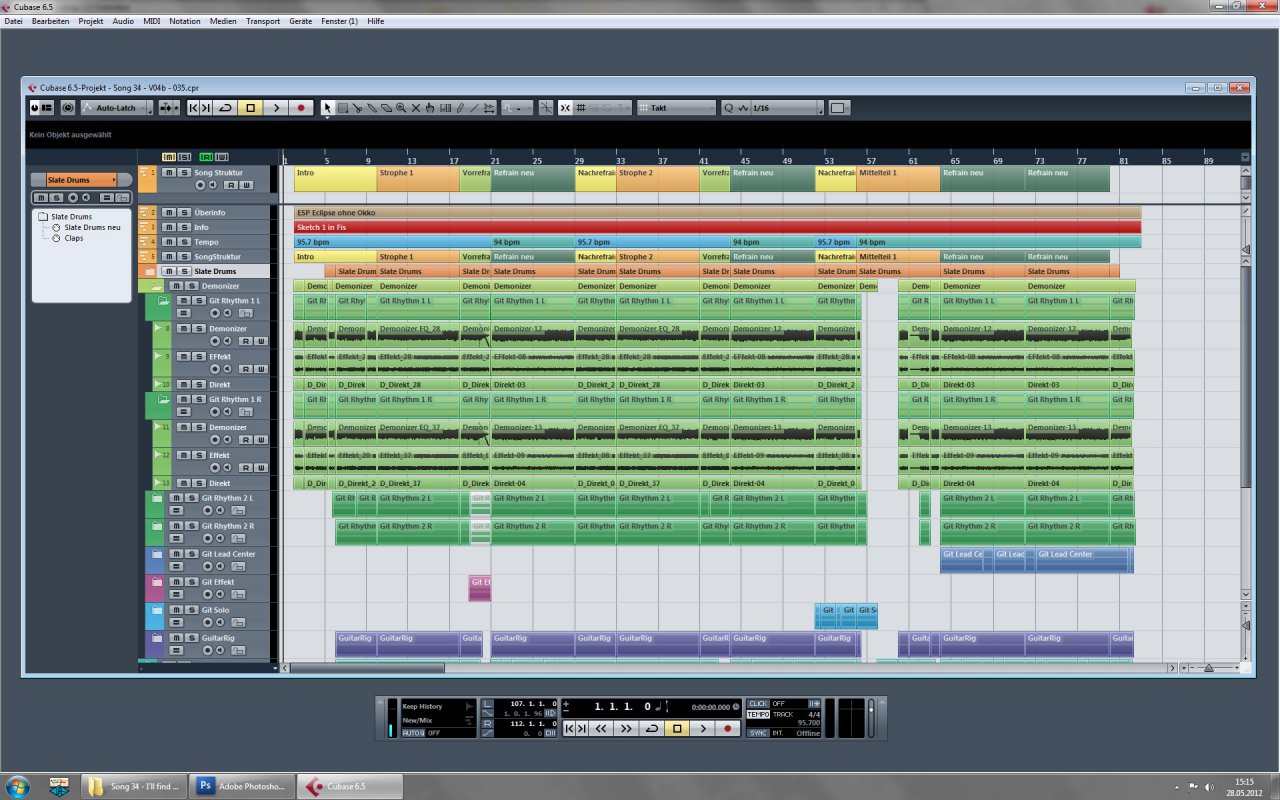Mute the Song Struktur track
Screen dimensions: 1280x800
tap(169, 172)
